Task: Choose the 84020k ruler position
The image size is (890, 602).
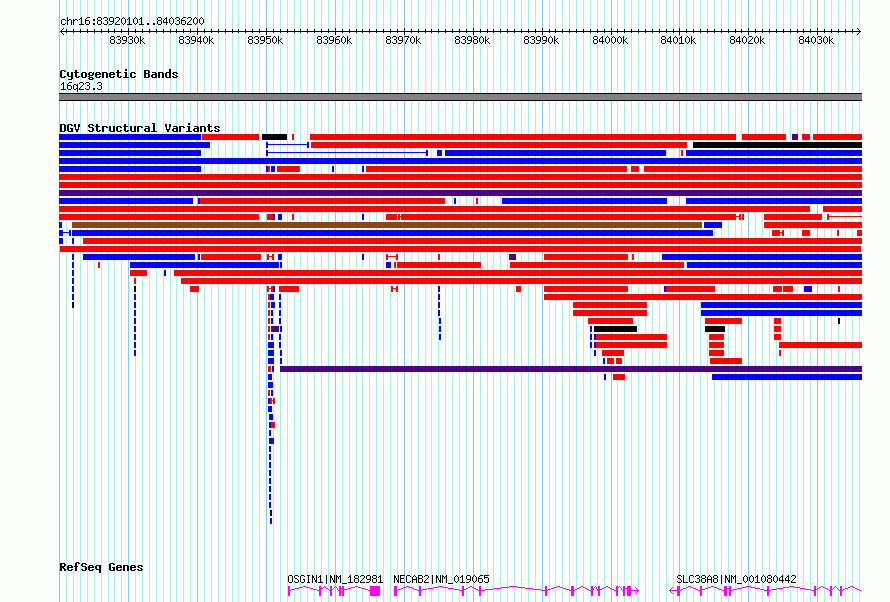Action: tap(747, 40)
